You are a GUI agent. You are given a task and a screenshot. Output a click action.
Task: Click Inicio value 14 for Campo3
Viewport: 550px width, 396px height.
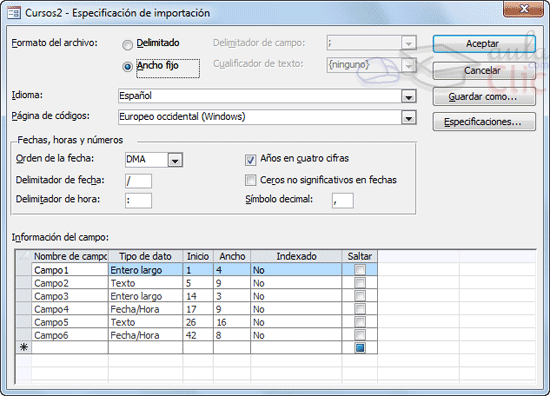(x=198, y=296)
